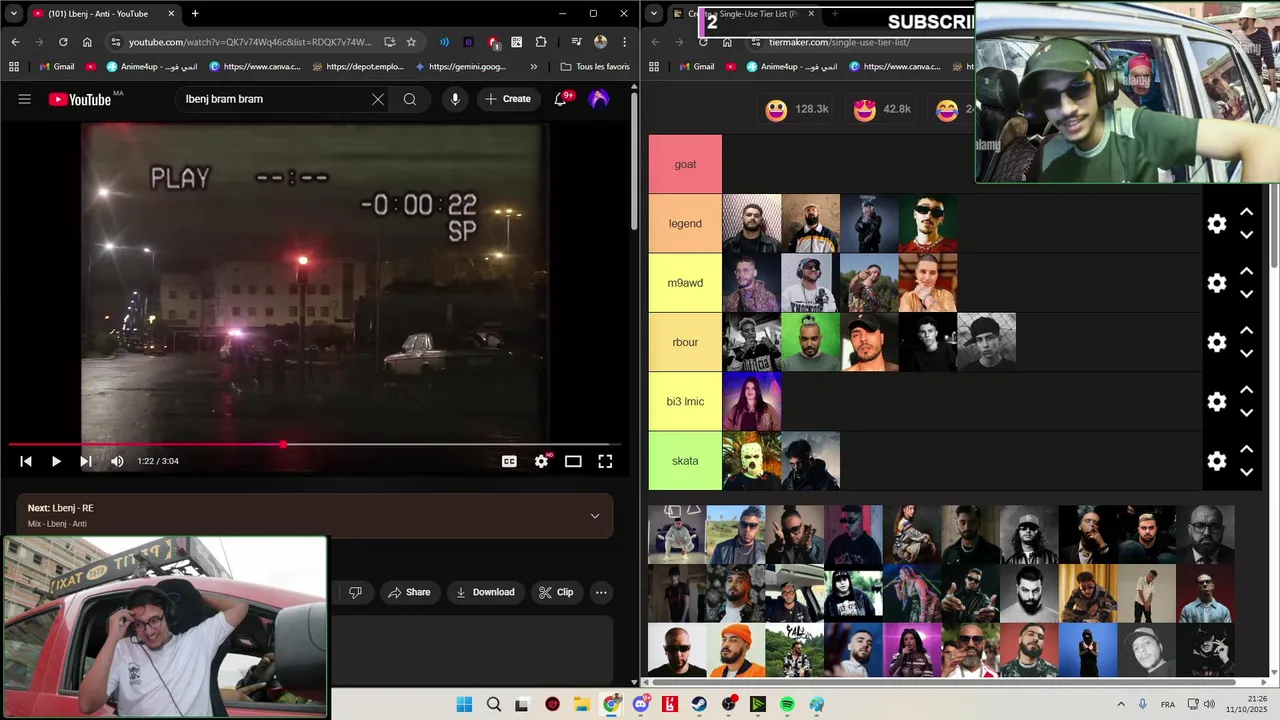Open Create button on YouTube
The width and height of the screenshot is (1280, 720).
[508, 99]
